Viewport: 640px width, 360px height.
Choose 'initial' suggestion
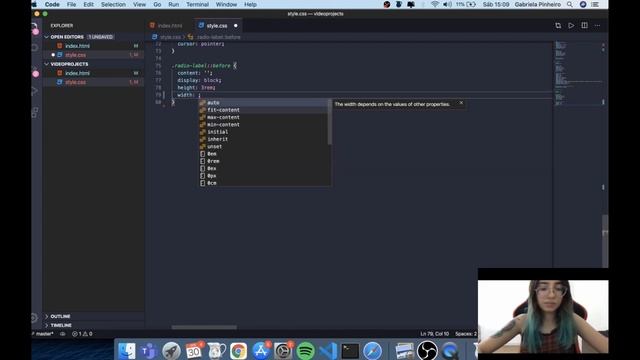tap(263, 132)
